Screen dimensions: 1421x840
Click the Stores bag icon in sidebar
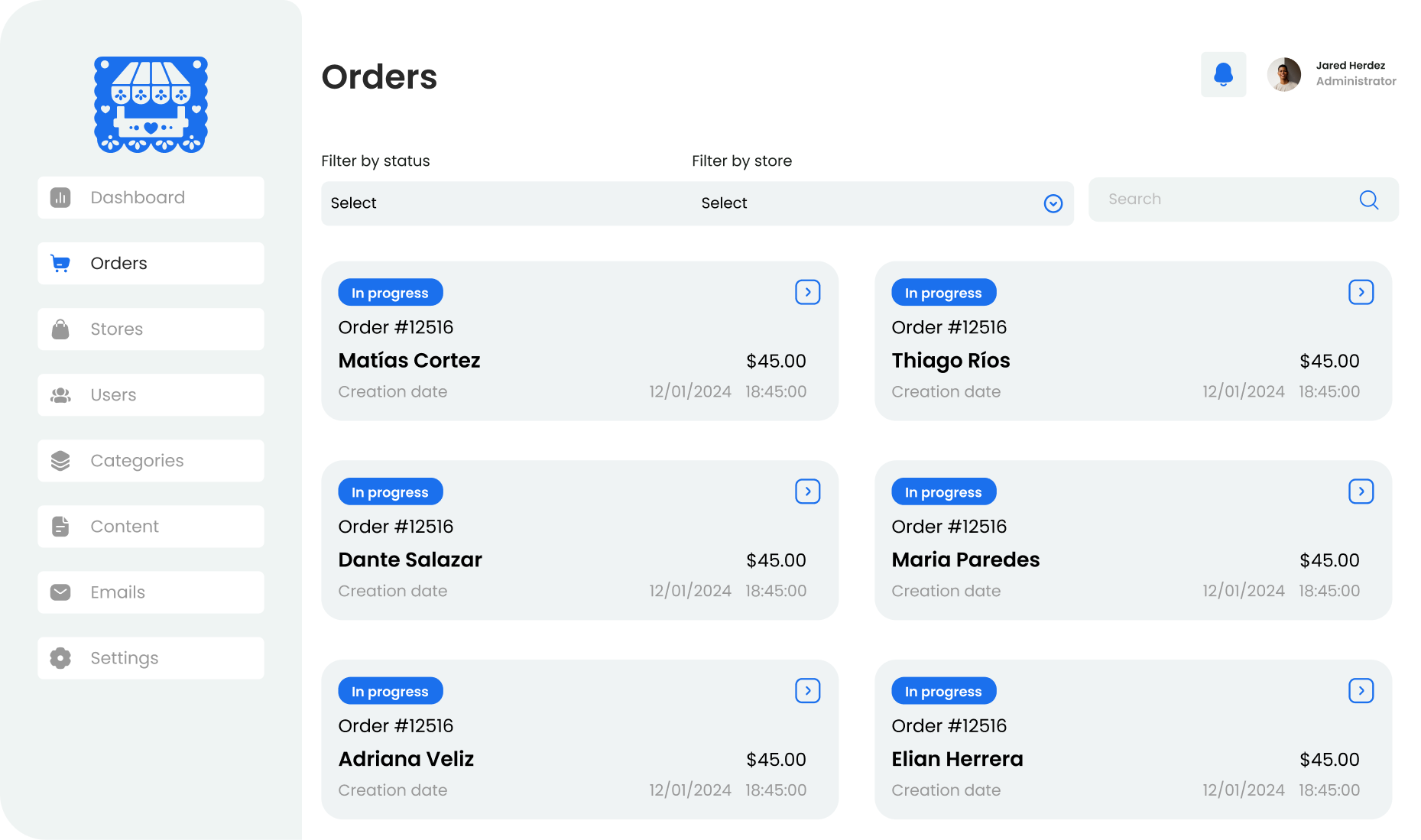click(x=60, y=329)
